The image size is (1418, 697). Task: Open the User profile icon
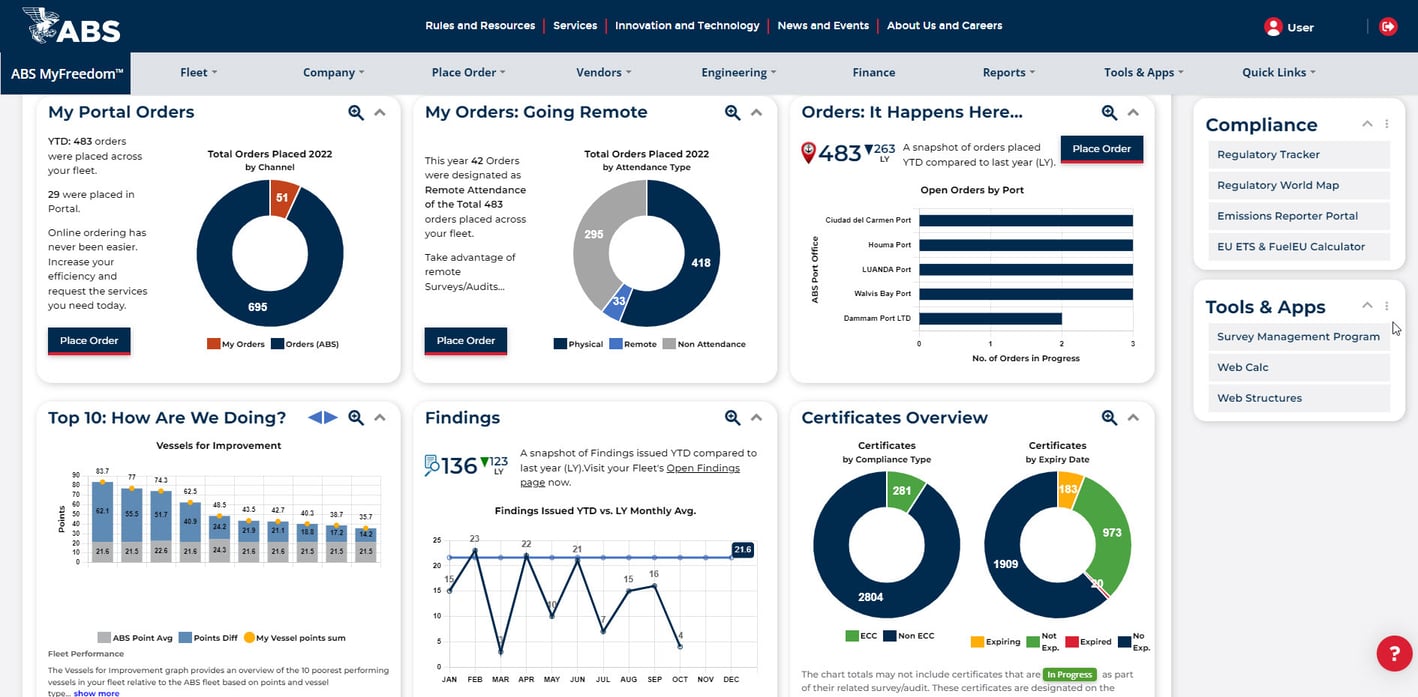click(x=1273, y=27)
